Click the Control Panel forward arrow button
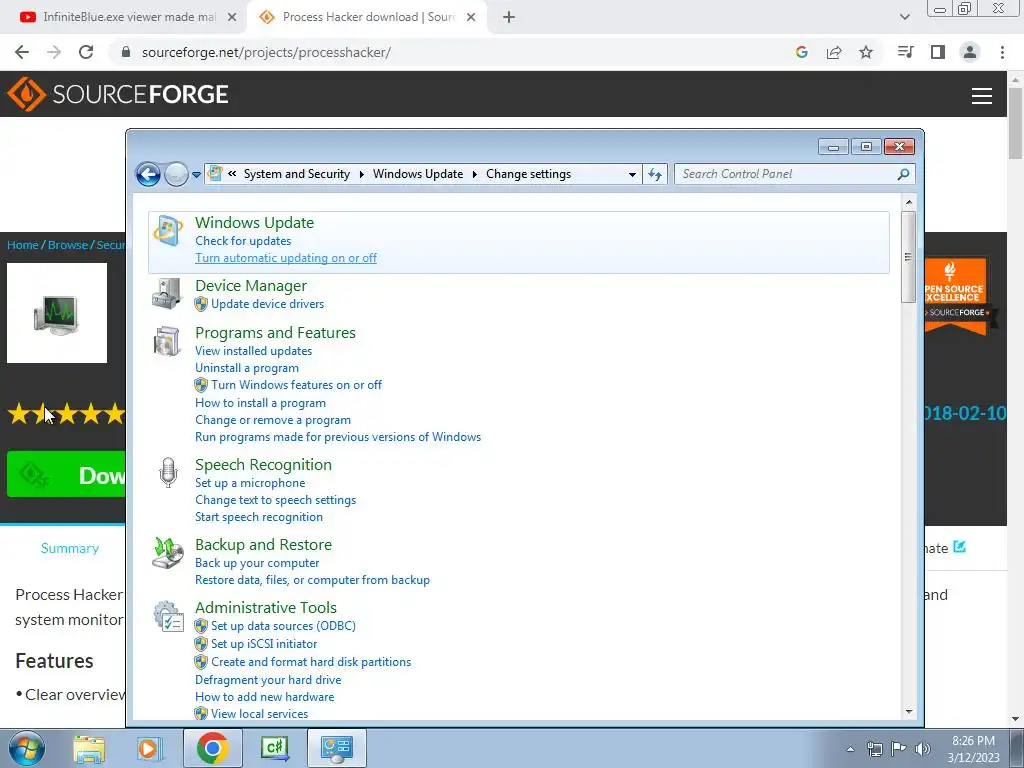The image size is (1024, 768). pos(176,174)
